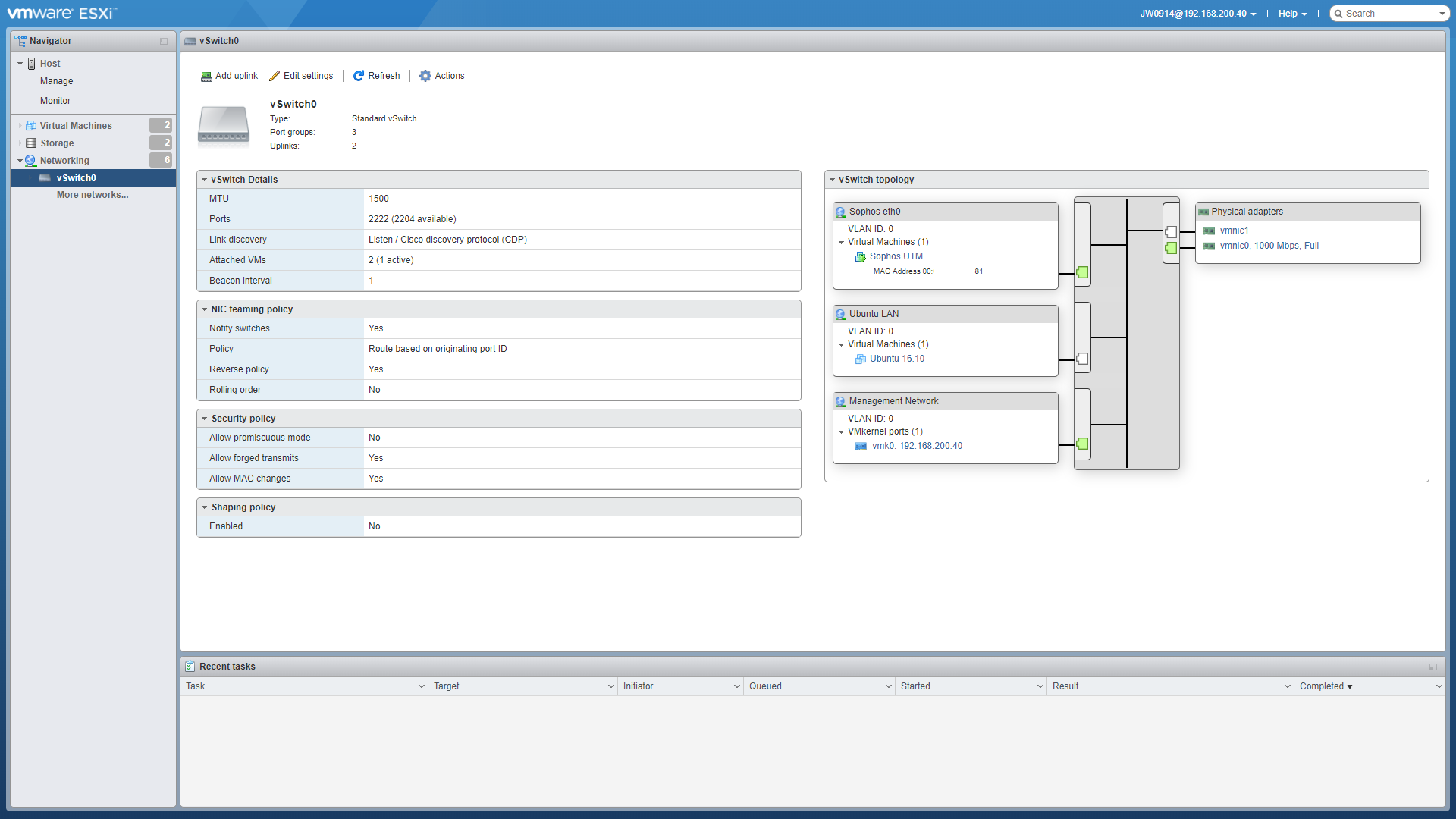The width and height of the screenshot is (1456, 819).
Task: Click the vmnic1 physical adapter icon
Action: 1209,231
